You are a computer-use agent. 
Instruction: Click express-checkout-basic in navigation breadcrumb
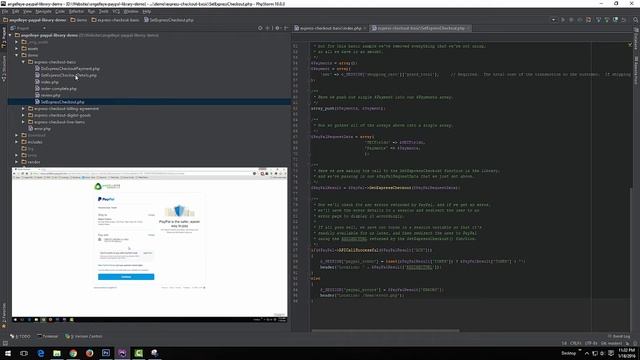click(116, 20)
